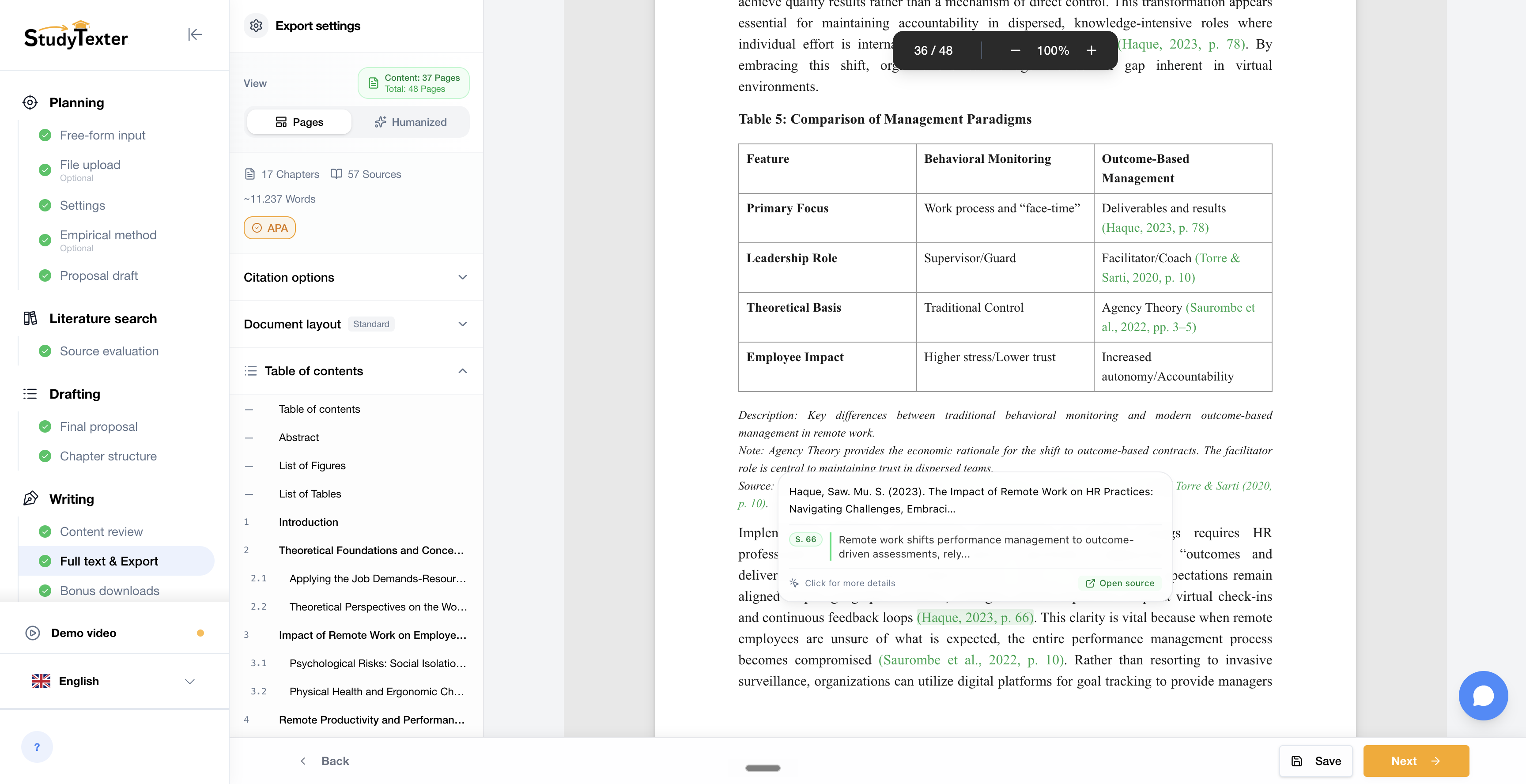This screenshot has width=1526, height=784.
Task: Click table citation (Torre & Sarti, 2020, p. 10)
Action: click(1171, 268)
